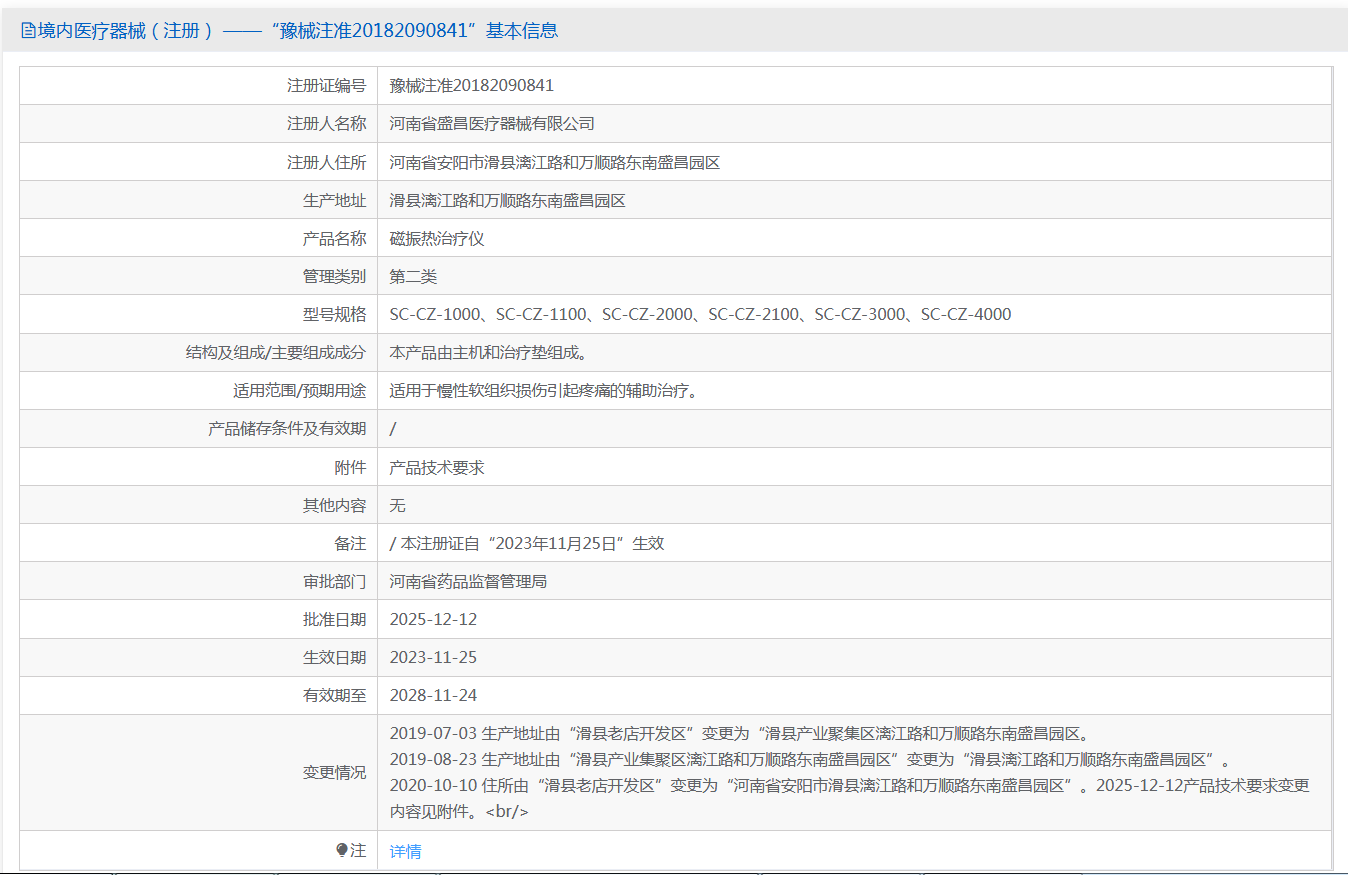
Task: Select text 本产品由主机和治疗垫组成。
Action: (492, 352)
